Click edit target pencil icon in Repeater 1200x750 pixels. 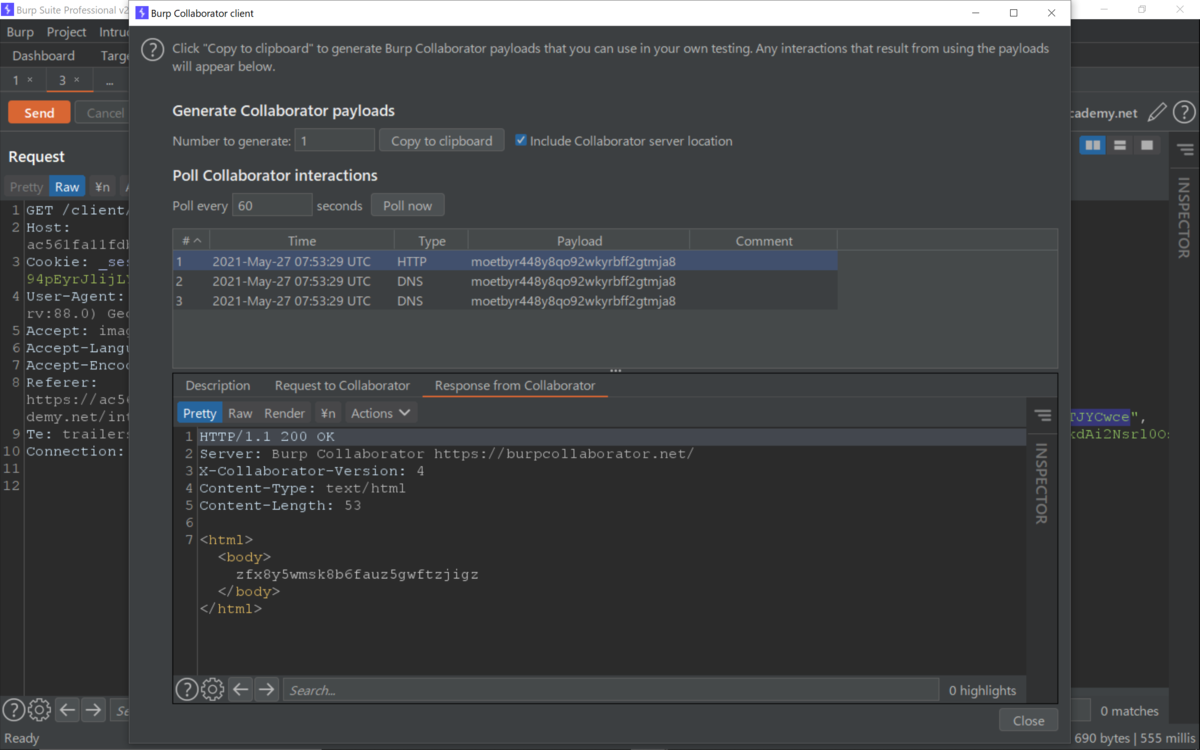click(1157, 113)
